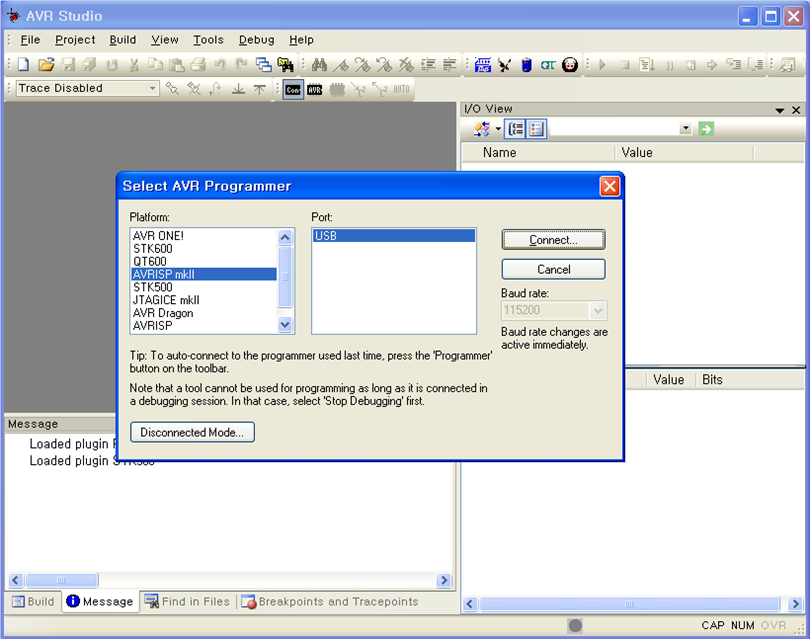
Task: Select STK600 in the Platform list
Action: click(204, 248)
